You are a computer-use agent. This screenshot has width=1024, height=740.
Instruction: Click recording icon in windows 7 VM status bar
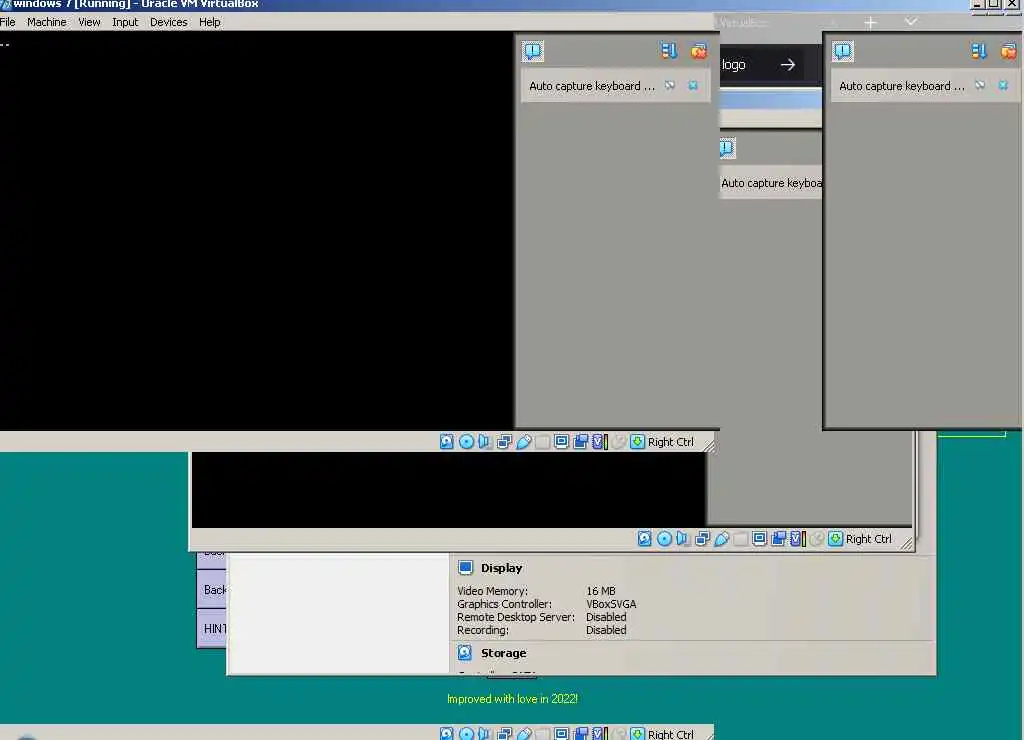click(580, 442)
